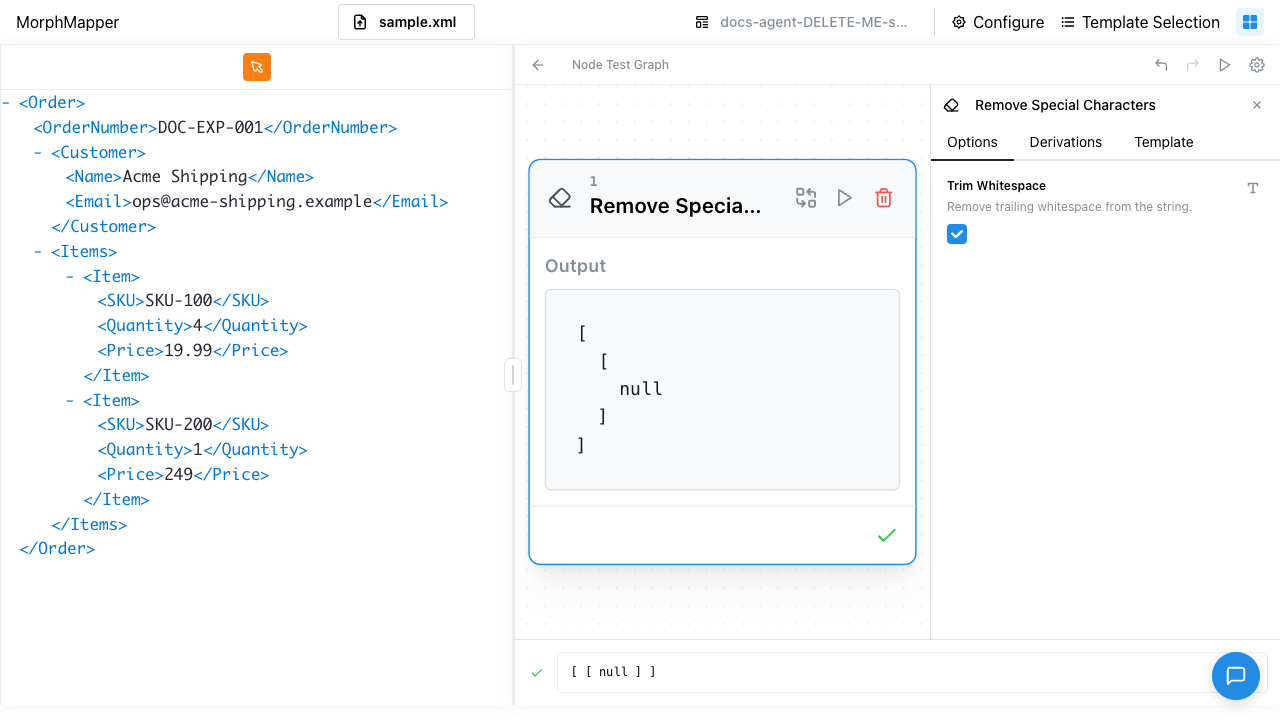Click the eraser icon on the node card
This screenshot has width=1280, height=720.
pyautogui.click(x=560, y=198)
